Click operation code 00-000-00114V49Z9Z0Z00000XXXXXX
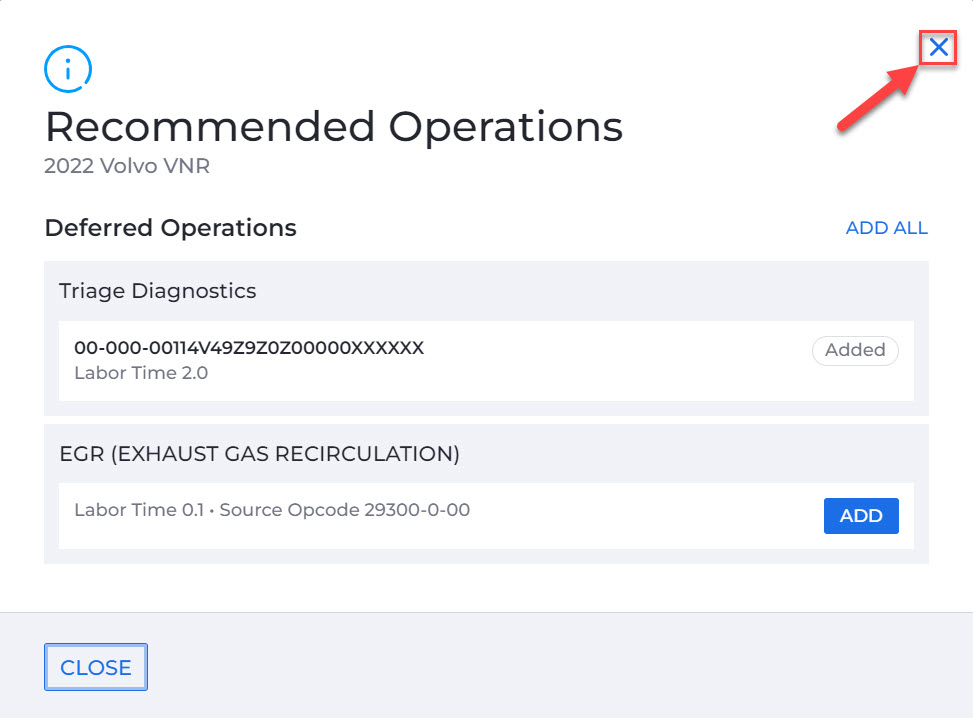Screen dimensions: 973x718 click(x=249, y=348)
